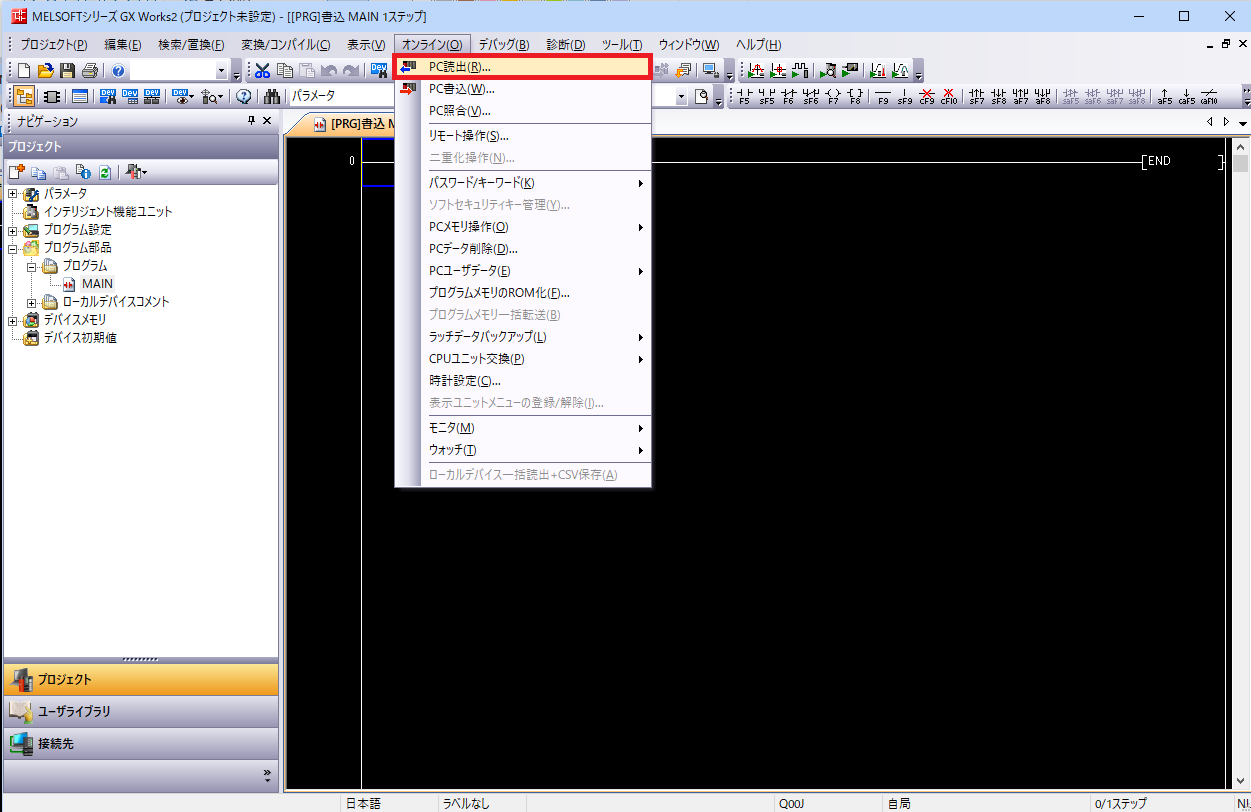Insert an open contact with the F5 icon
The height and width of the screenshot is (812, 1251).
(x=744, y=97)
